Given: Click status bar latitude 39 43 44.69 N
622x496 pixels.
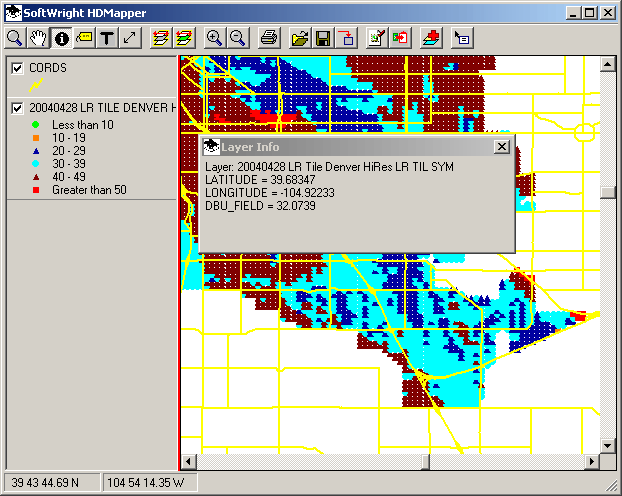Looking at the screenshot, I should click(45, 483).
